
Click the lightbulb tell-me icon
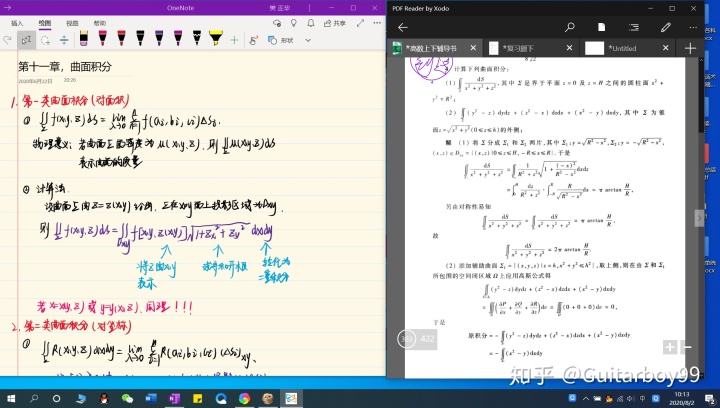point(294,23)
